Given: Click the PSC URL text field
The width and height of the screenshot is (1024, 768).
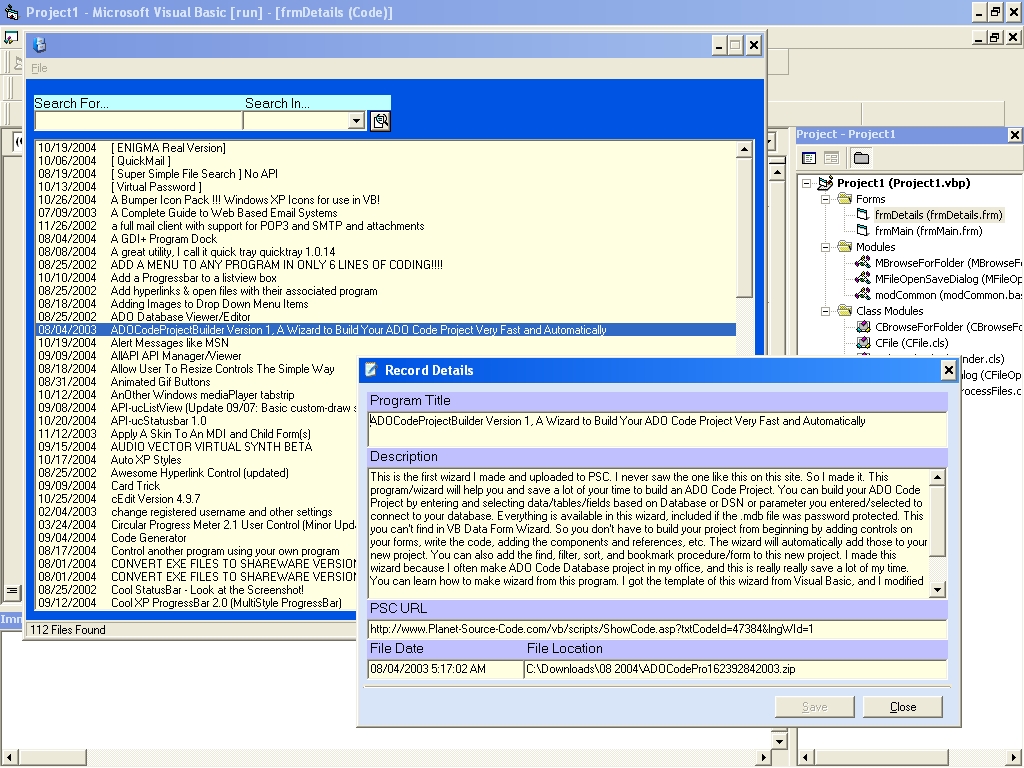Looking at the screenshot, I should 656,629.
